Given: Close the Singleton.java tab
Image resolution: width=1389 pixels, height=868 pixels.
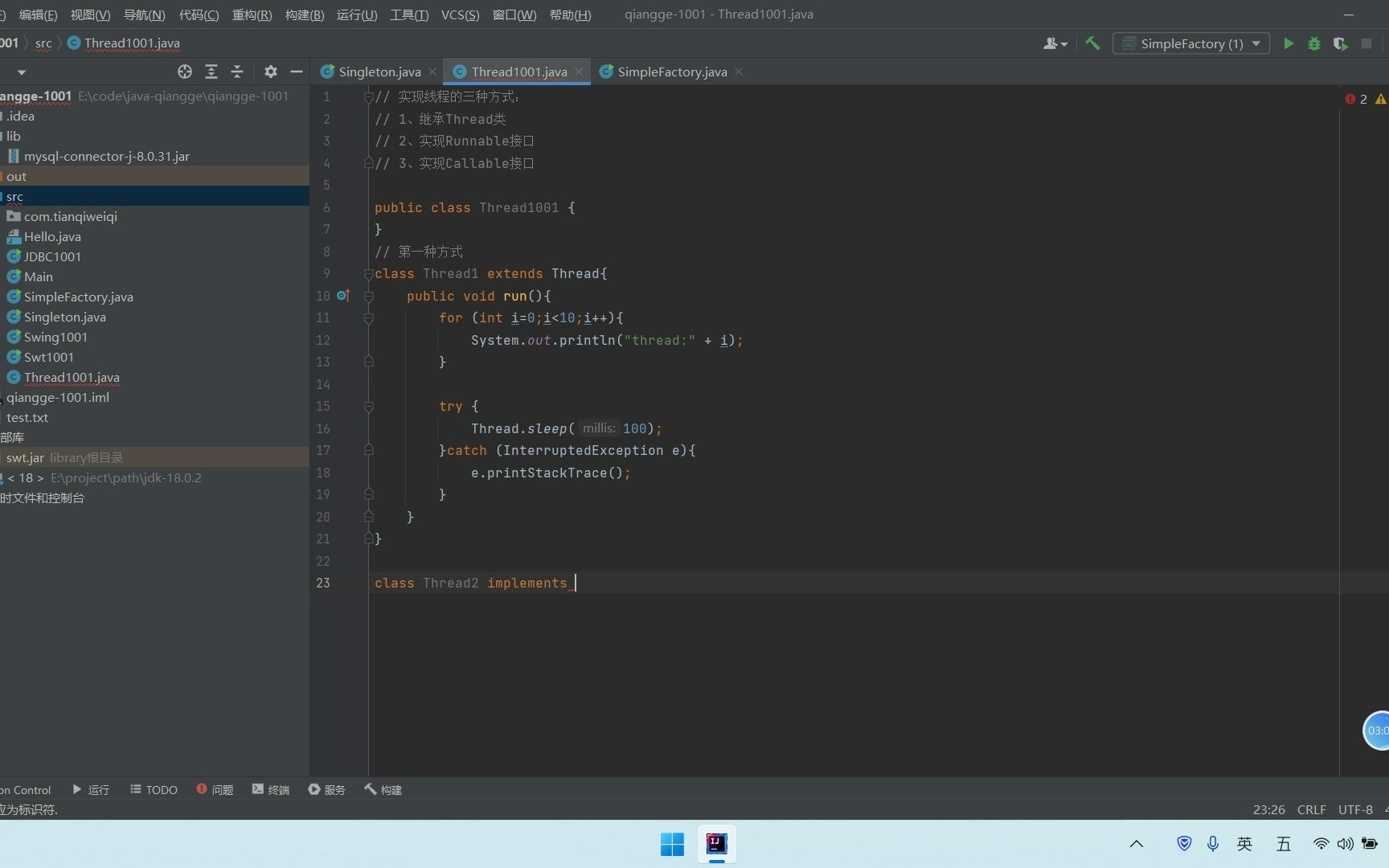Looking at the screenshot, I should [432, 72].
